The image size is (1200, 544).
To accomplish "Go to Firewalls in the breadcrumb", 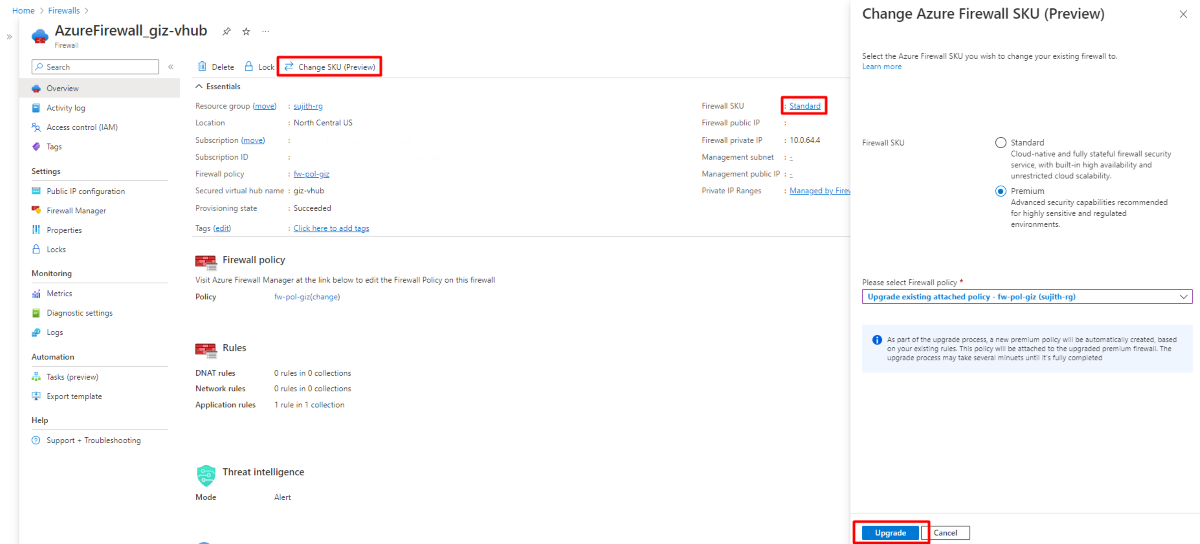I will [x=66, y=10].
